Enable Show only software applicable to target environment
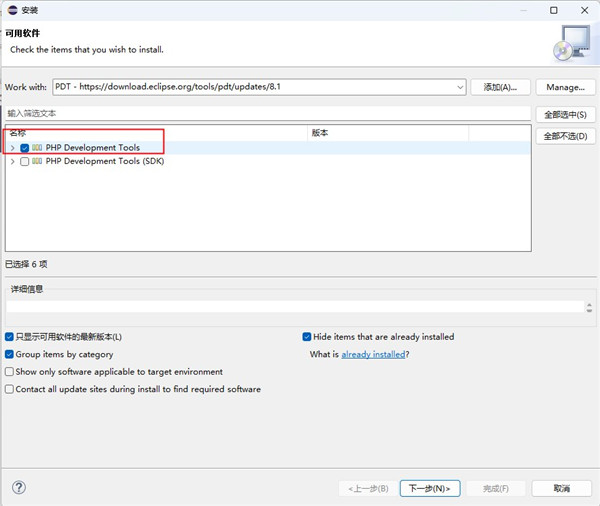This screenshot has width=600, height=506. click(10, 372)
